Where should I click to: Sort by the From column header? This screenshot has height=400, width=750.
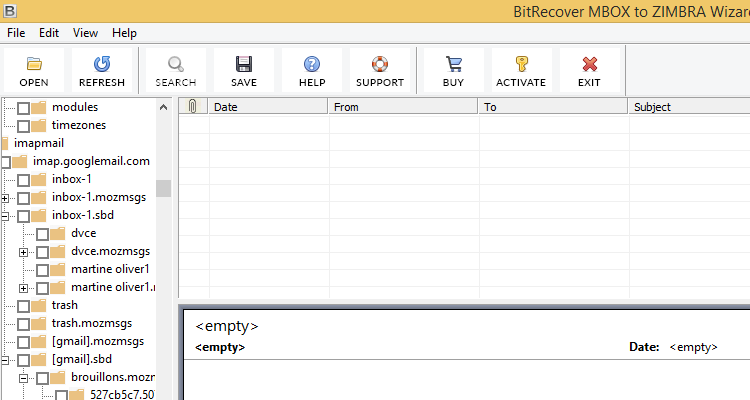pos(403,106)
